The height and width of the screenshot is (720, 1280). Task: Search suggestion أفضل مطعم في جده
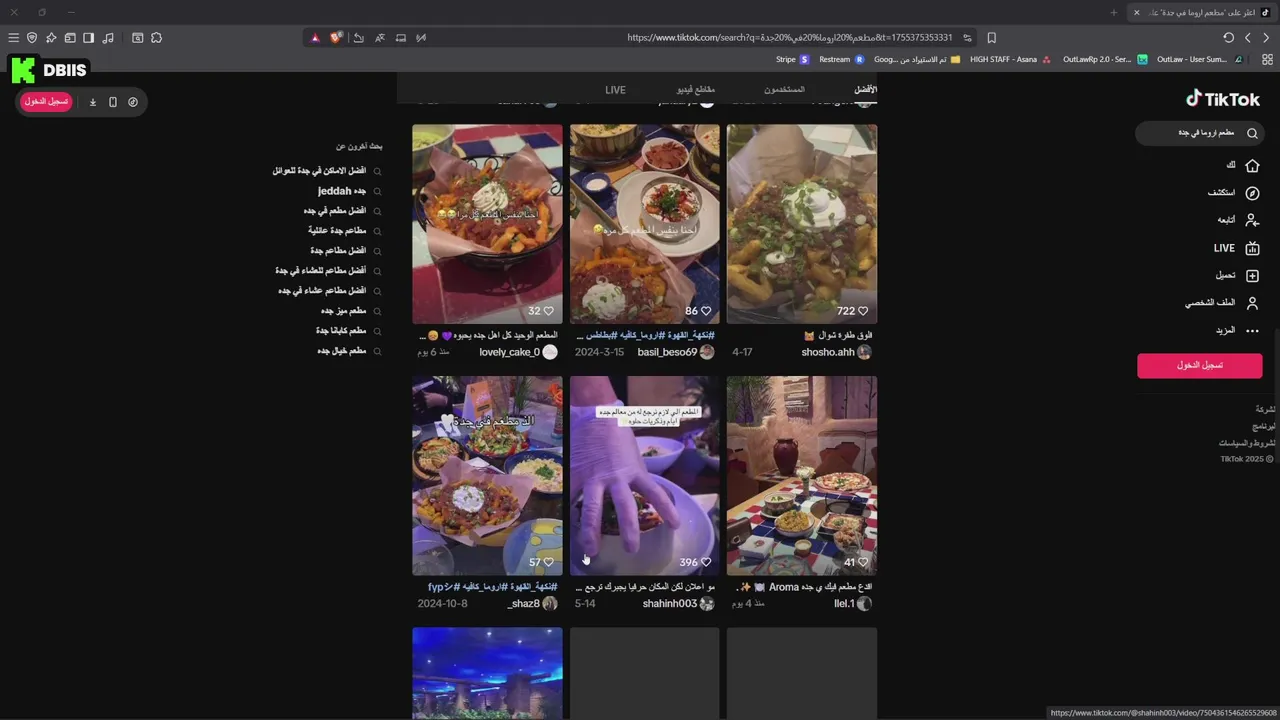point(335,211)
